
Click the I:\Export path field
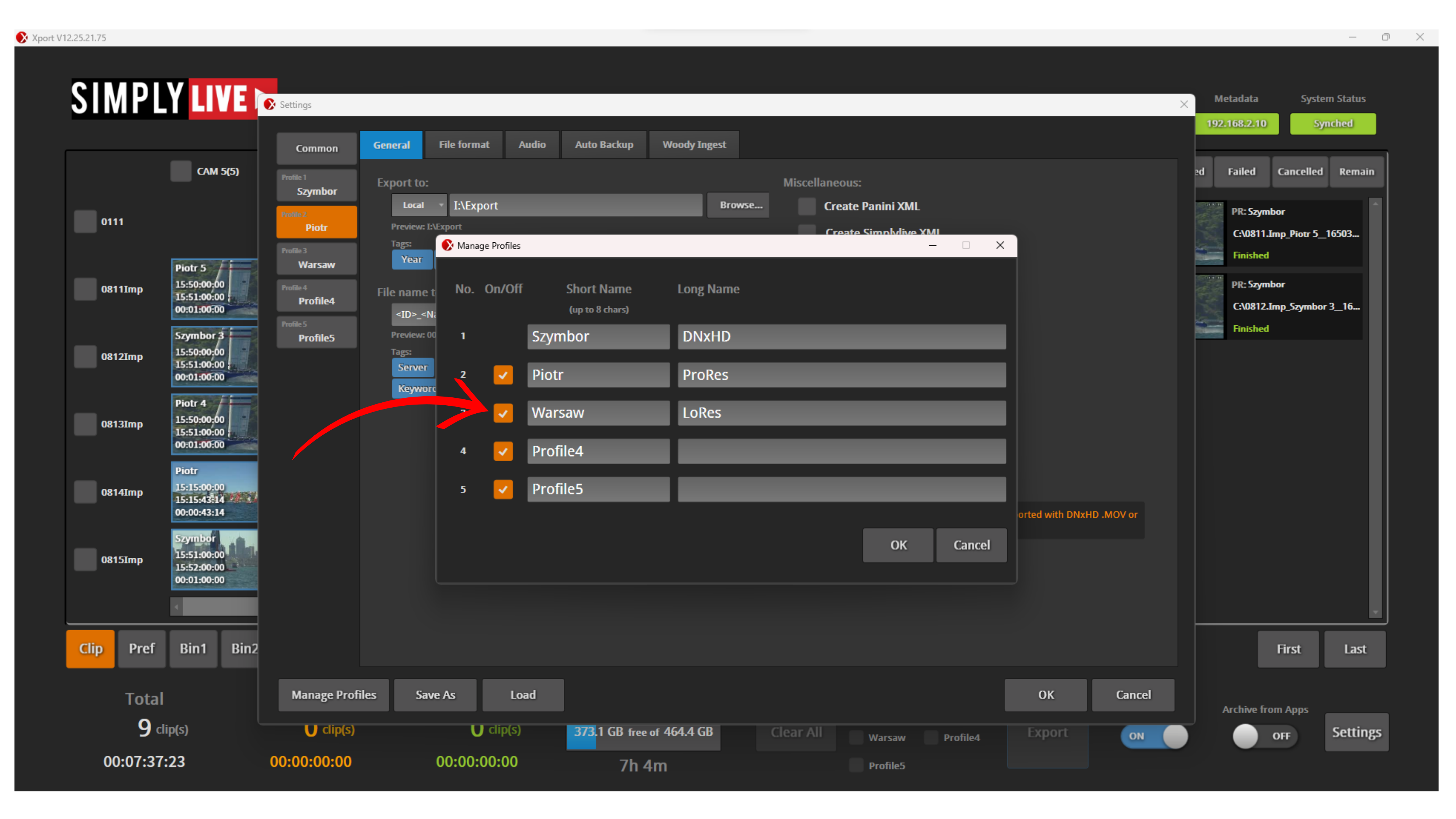[576, 205]
